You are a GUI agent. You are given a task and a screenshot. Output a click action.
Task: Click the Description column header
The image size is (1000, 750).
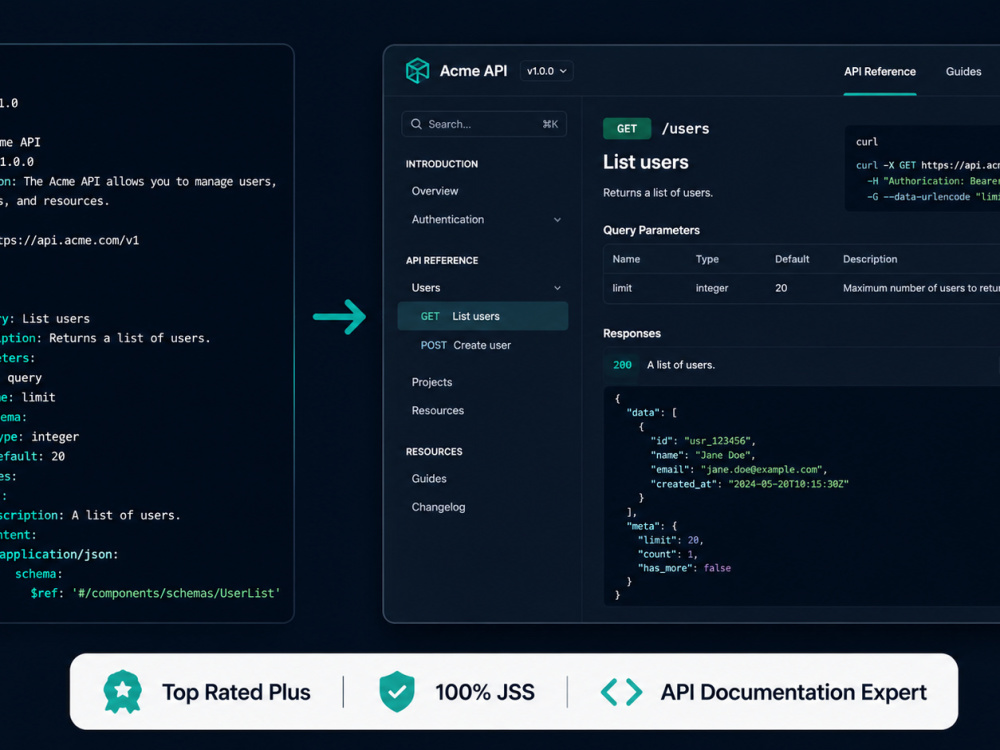coord(870,259)
